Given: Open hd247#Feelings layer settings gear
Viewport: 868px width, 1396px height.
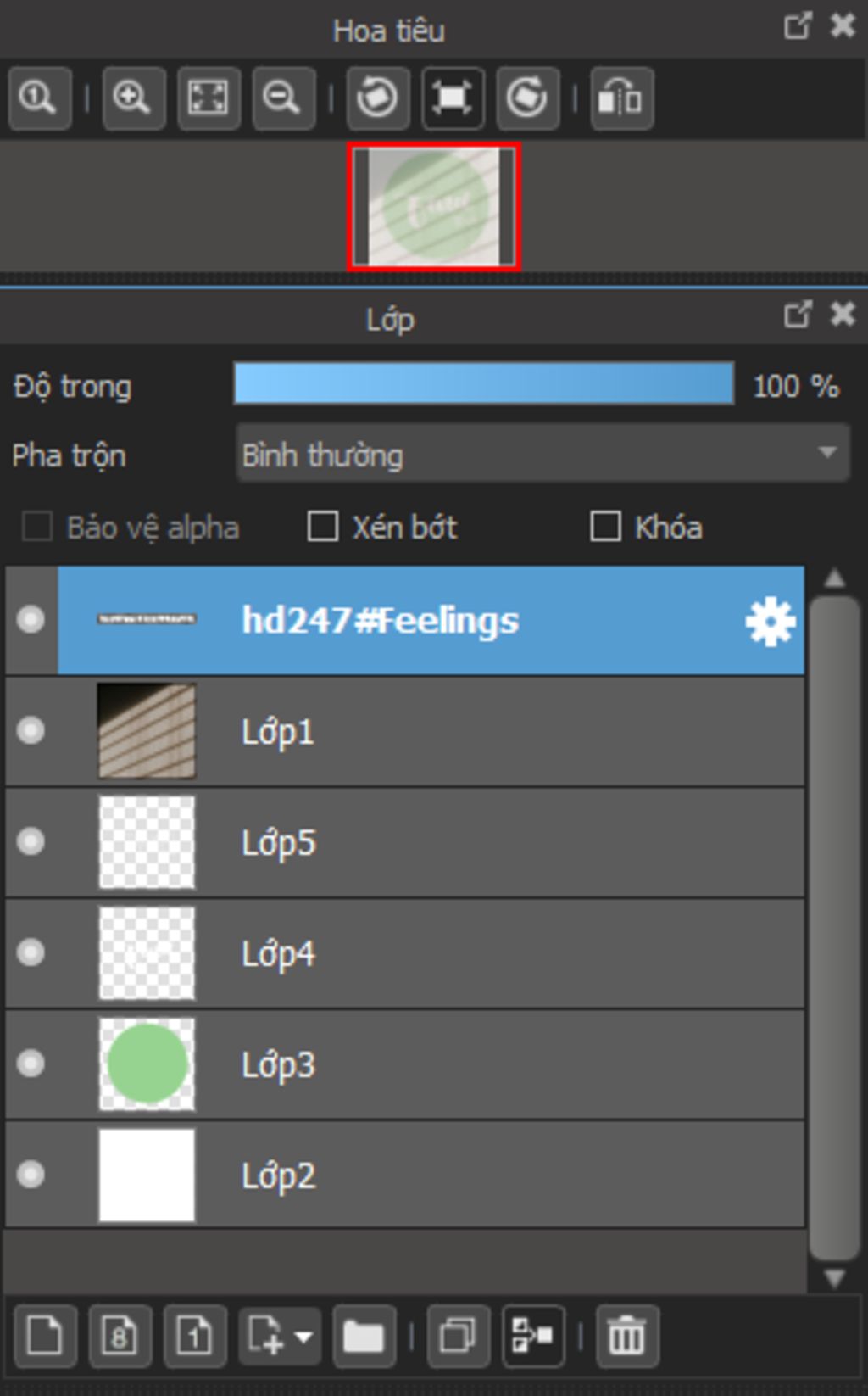Looking at the screenshot, I should click(x=770, y=622).
